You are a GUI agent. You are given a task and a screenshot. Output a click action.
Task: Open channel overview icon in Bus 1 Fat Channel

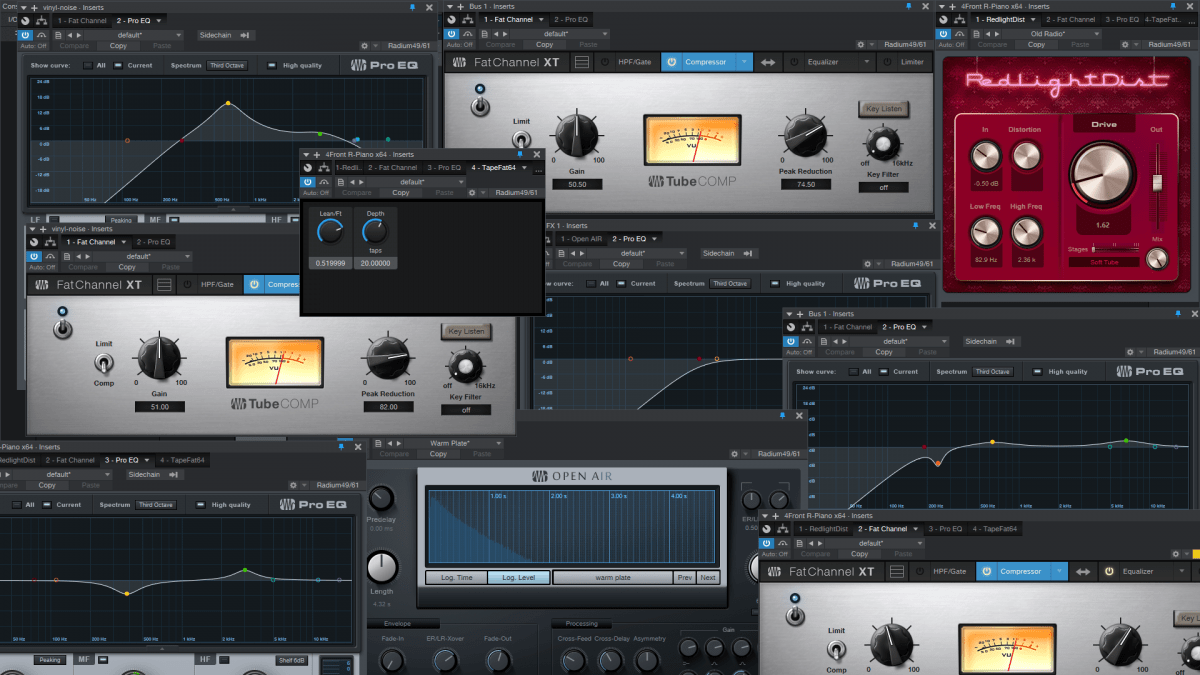click(582, 62)
